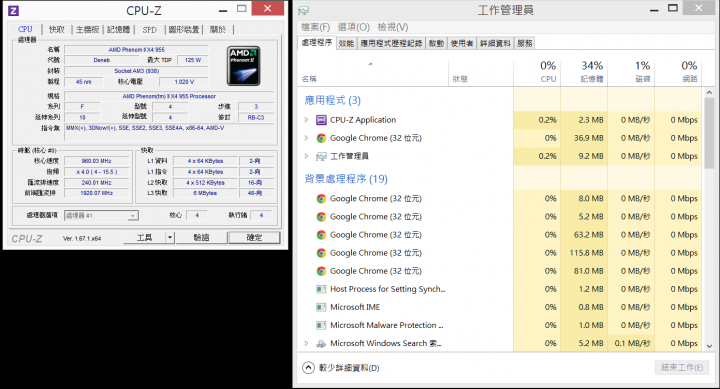This screenshot has height=389, width=720.
Task: Click the Chrome icon in the 36.9 MB row
Action: point(321,138)
